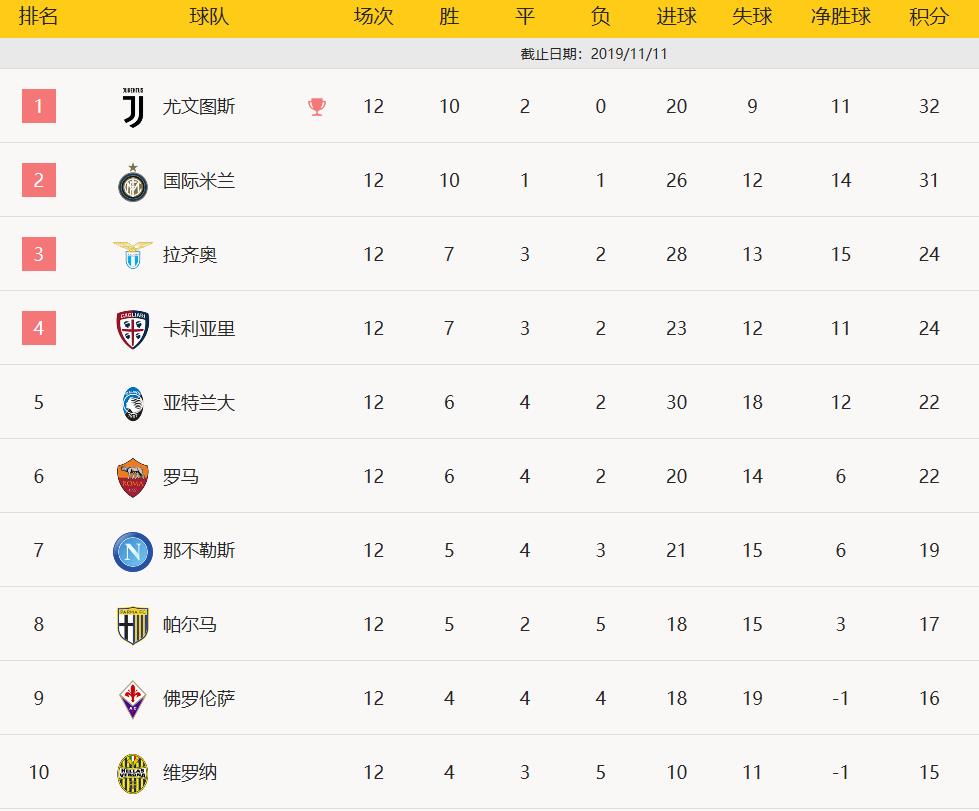Select the AS Roma wolf badge

[x=133, y=478]
